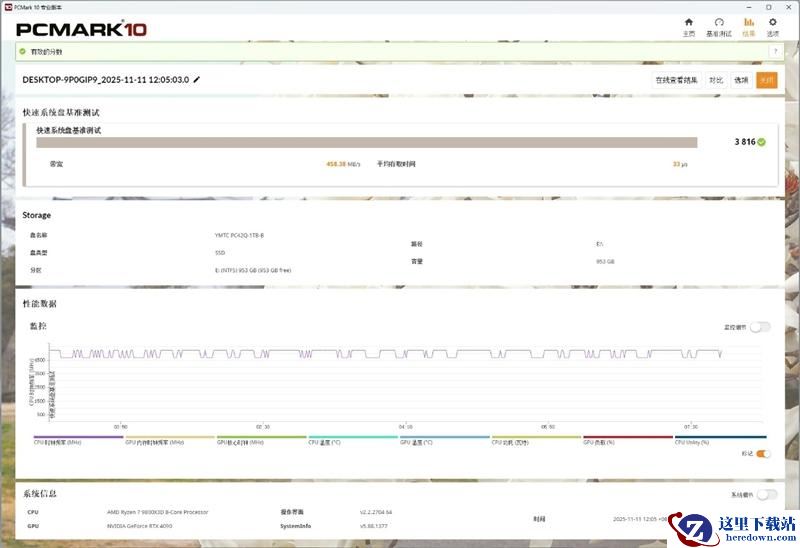Click the 监控 monitoring heading

pos(38,326)
